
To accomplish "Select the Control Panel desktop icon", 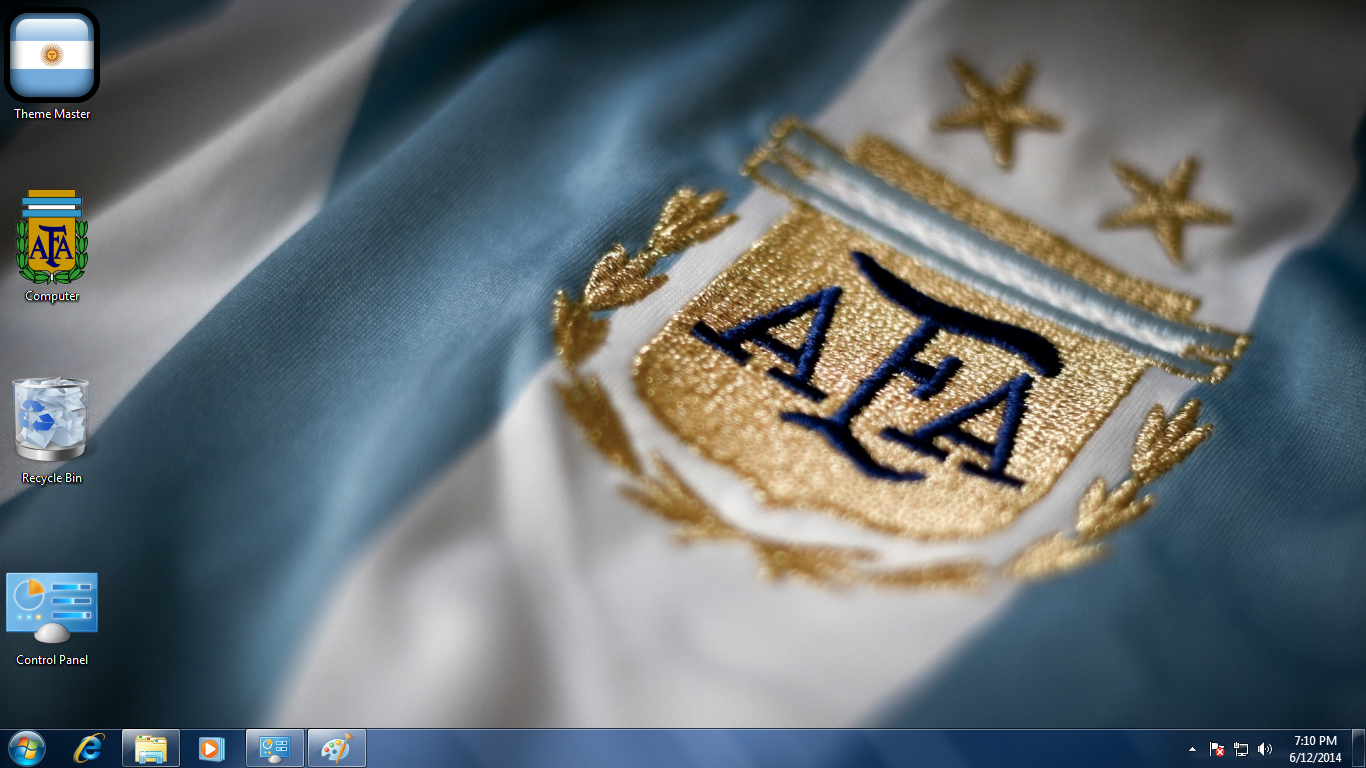I will (x=52, y=608).
